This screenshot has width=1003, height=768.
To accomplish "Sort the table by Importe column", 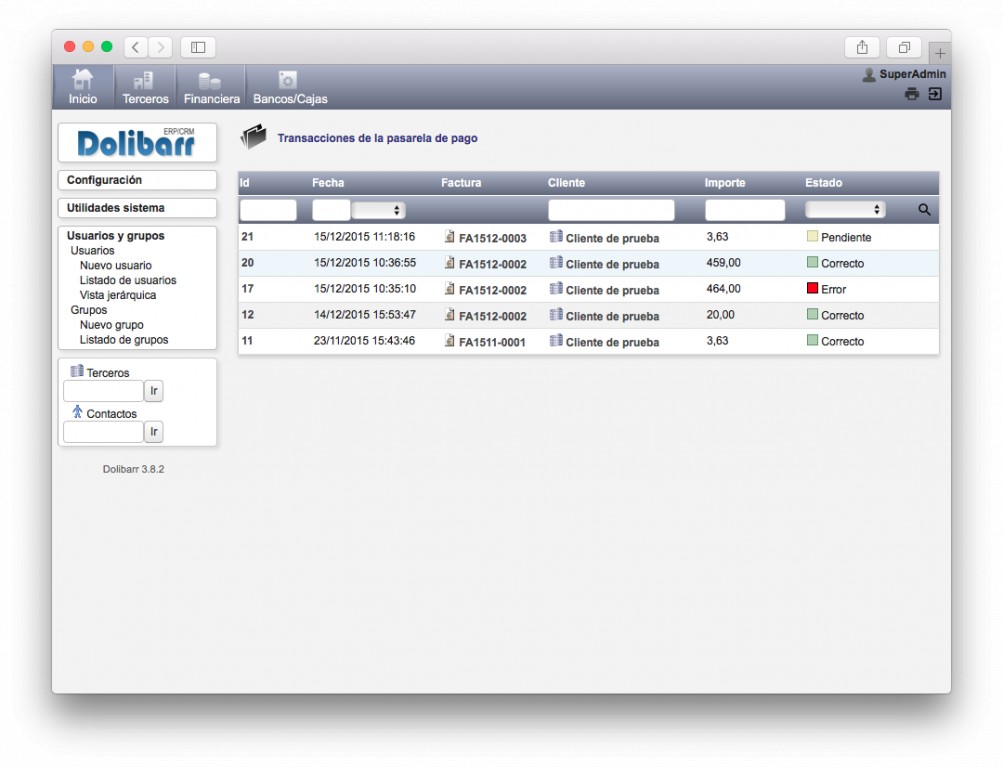I will pos(725,183).
